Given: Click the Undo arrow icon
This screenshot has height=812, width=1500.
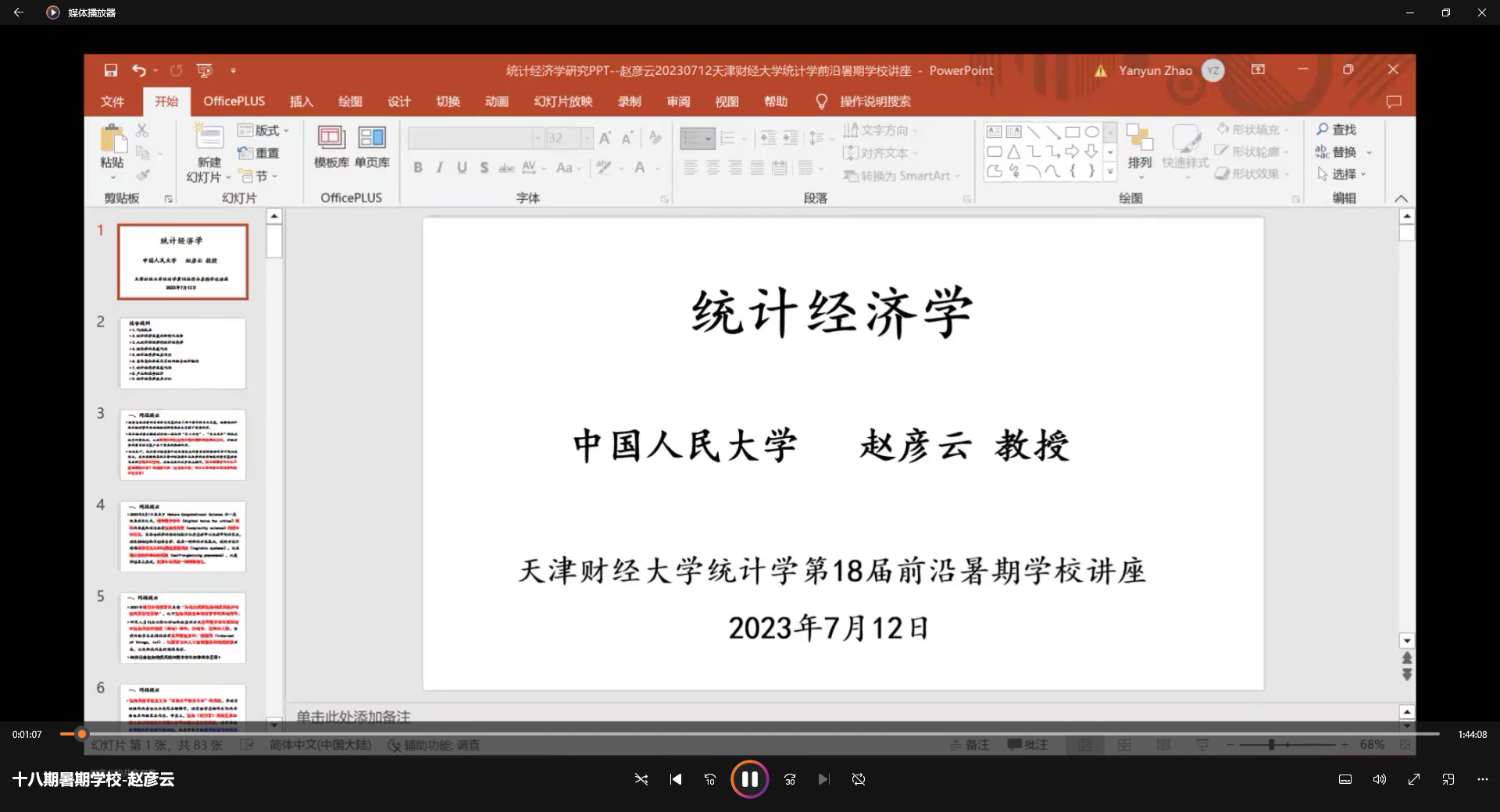Looking at the screenshot, I should [139, 70].
